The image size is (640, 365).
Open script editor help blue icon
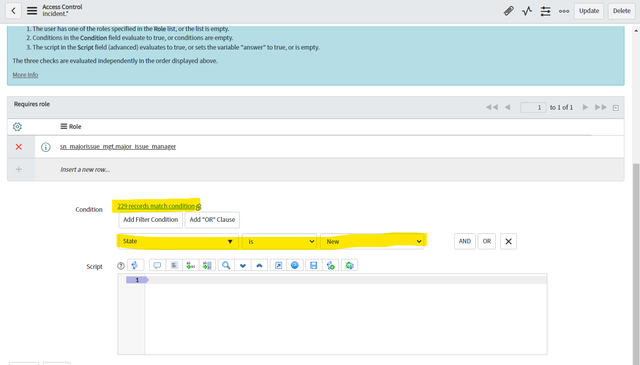click(295, 265)
